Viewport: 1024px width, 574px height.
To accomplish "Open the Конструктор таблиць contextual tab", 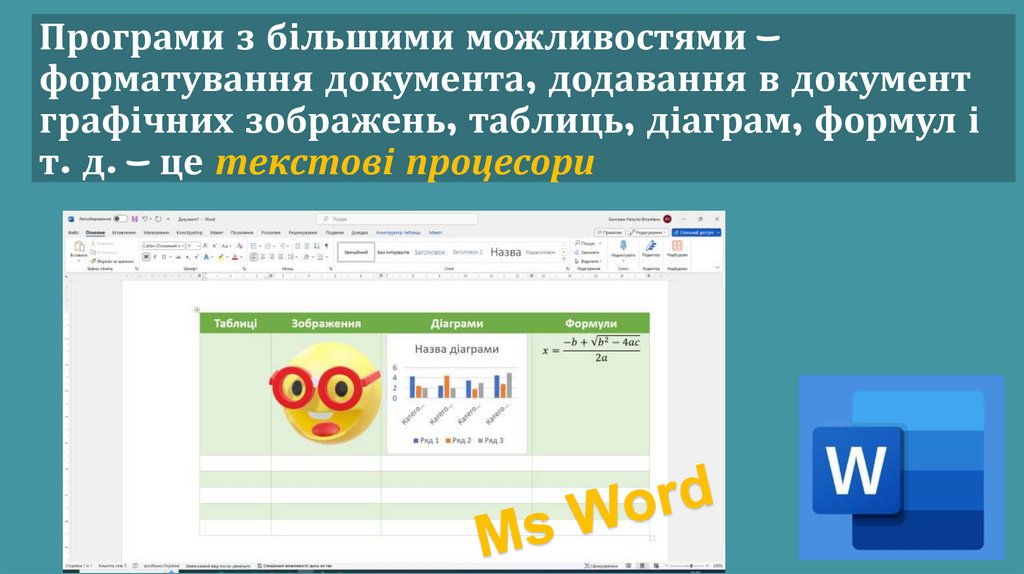I will coord(398,232).
